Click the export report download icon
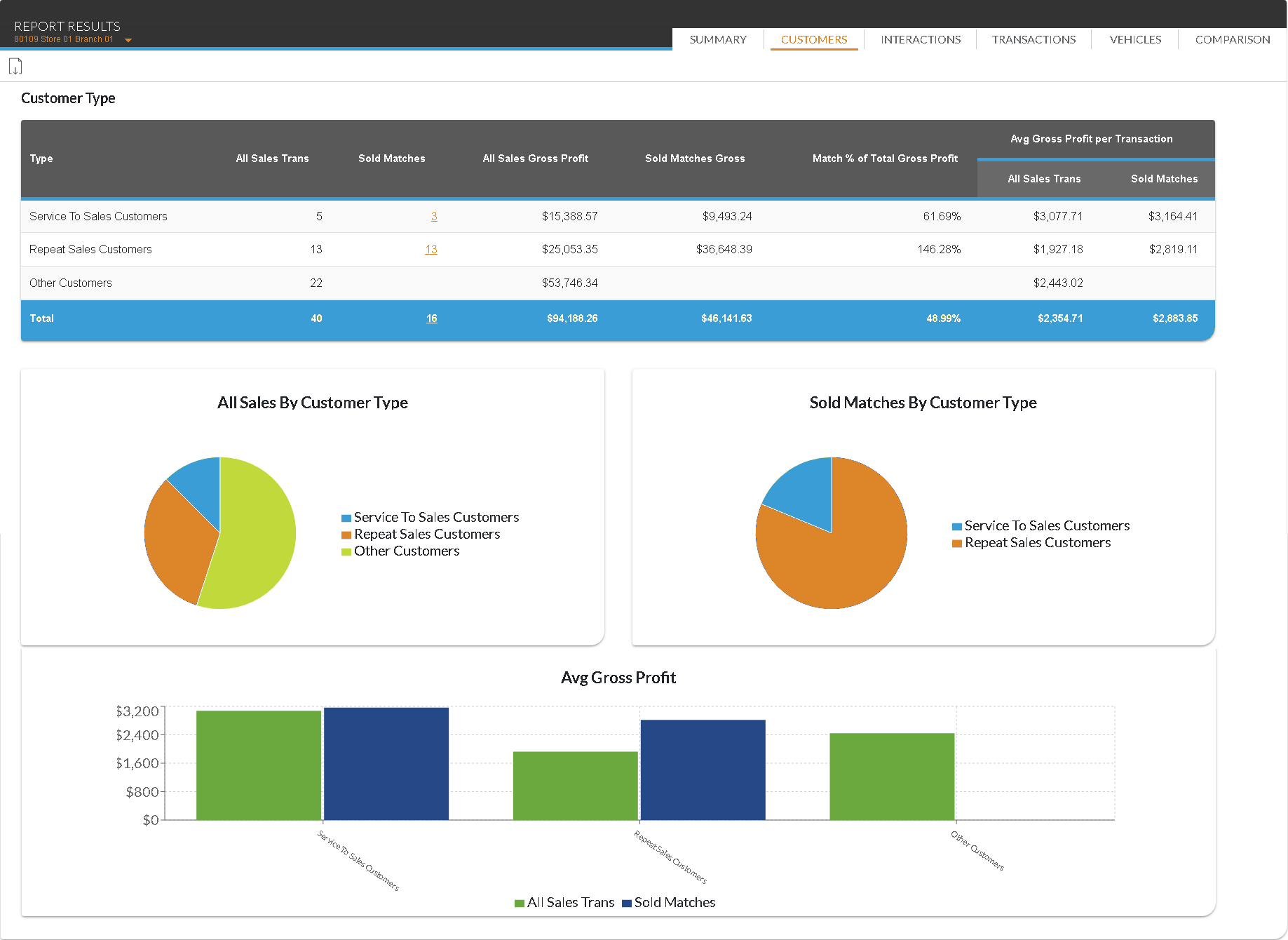The width and height of the screenshot is (1288, 940). pyautogui.click(x=15, y=67)
